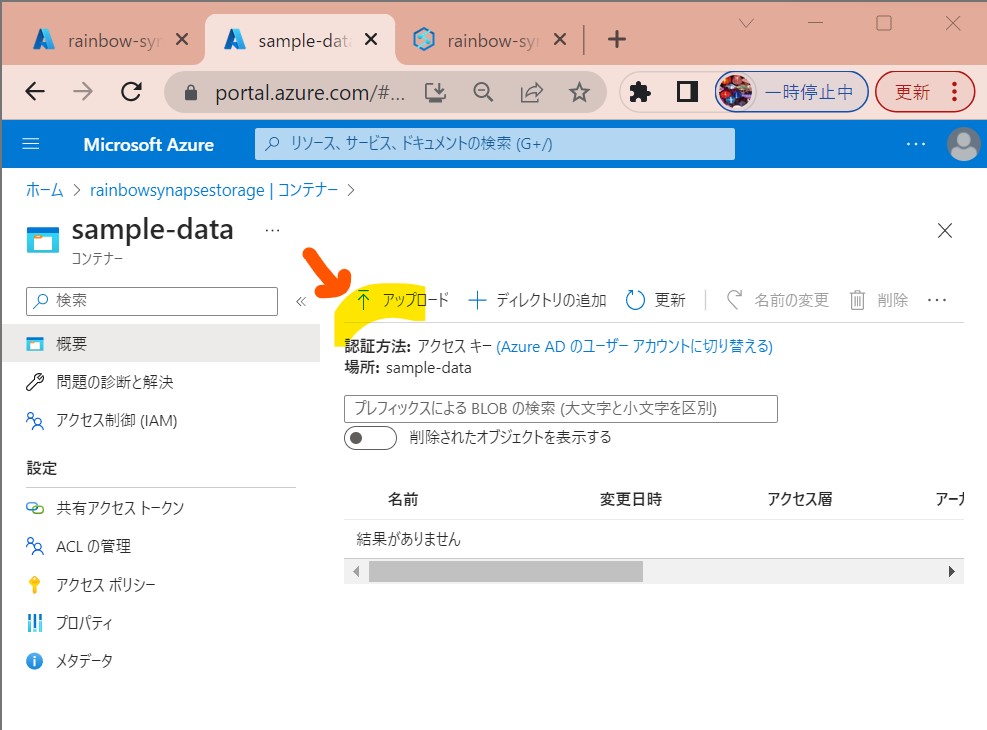Click the 一時停止中 profile button

[x=791, y=92]
